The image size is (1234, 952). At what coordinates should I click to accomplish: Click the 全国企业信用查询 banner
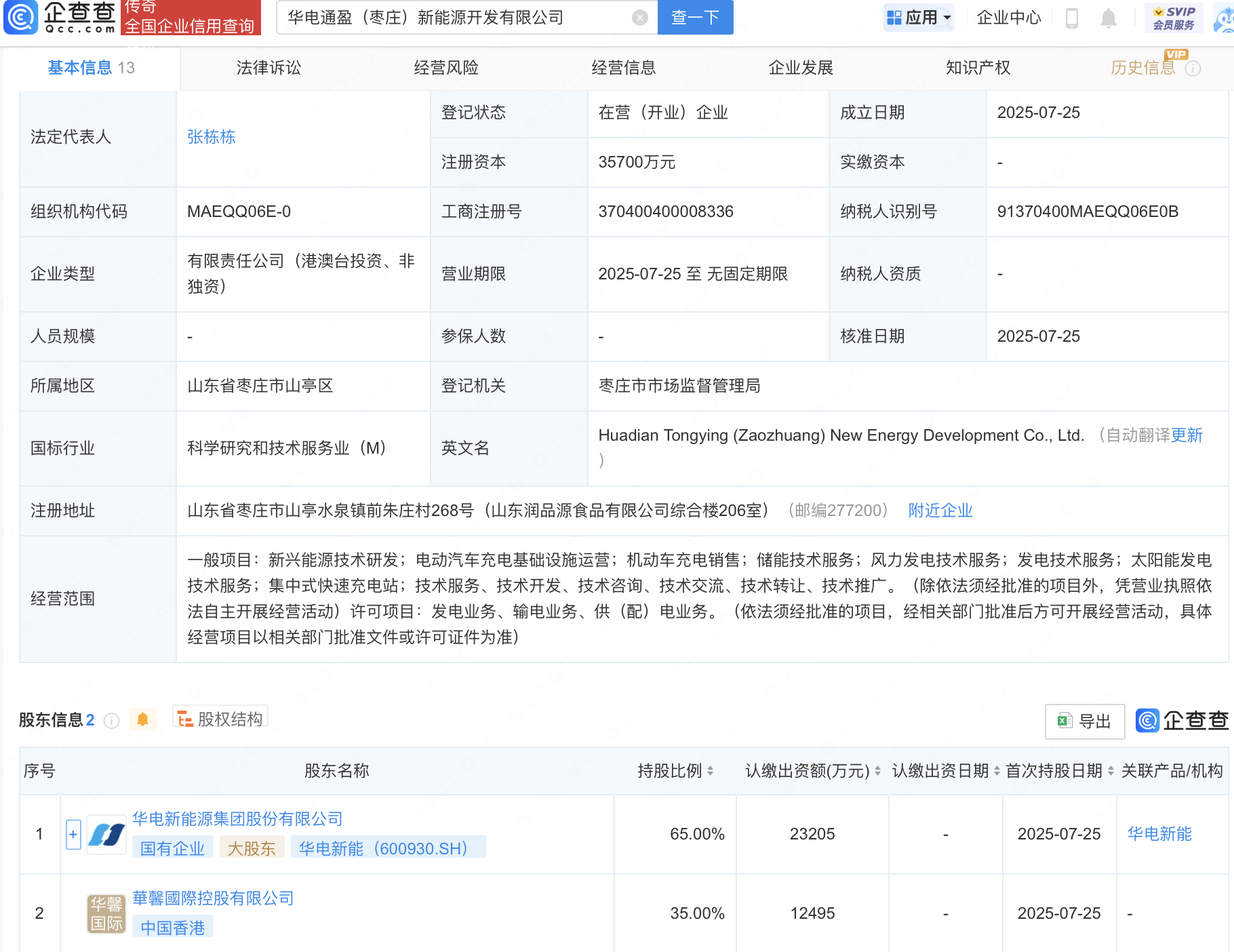click(191, 18)
